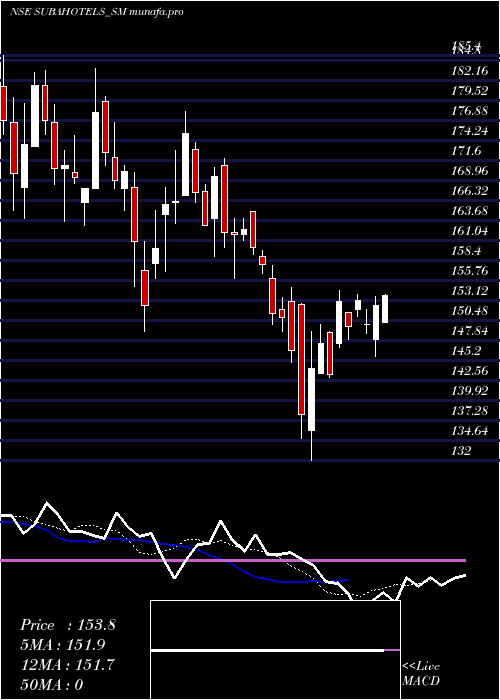
Task: Click the <<Live MACD label
Action: 421,674
